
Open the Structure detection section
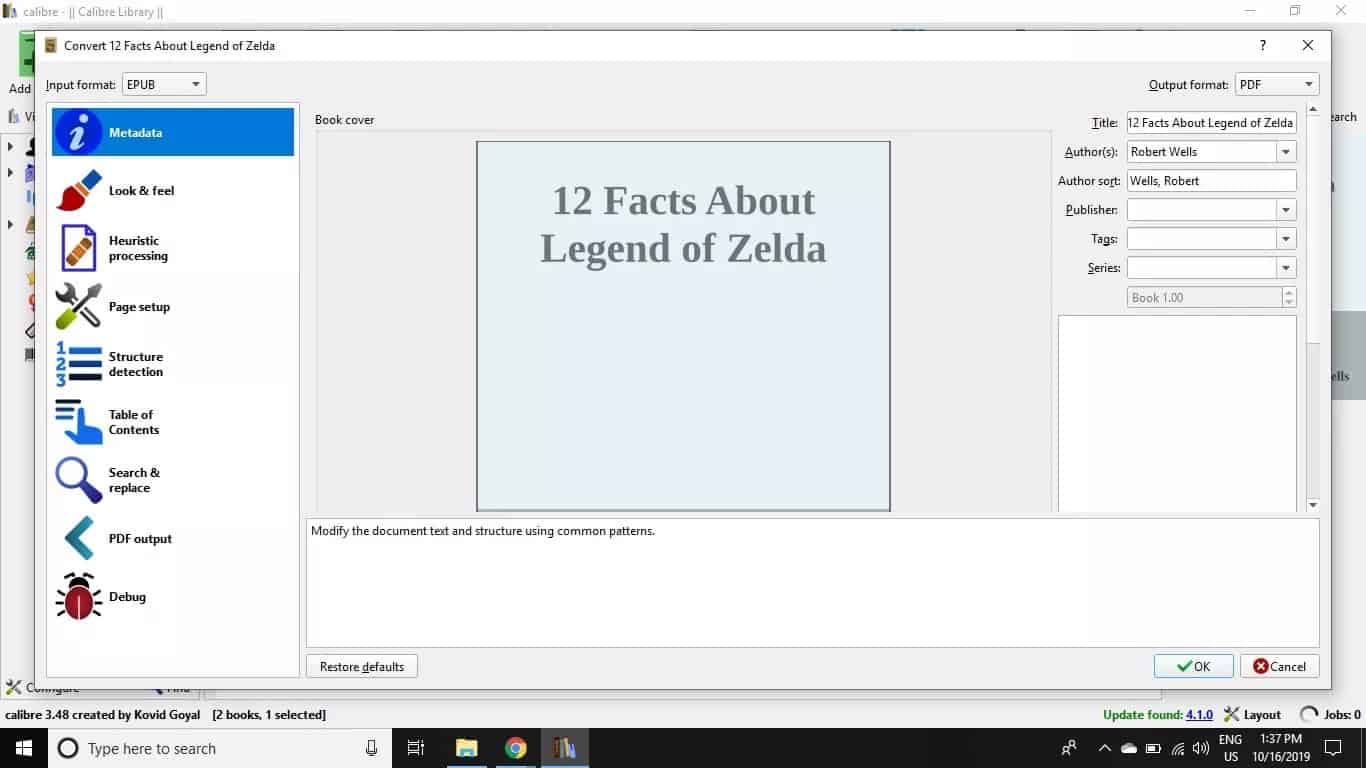173,364
